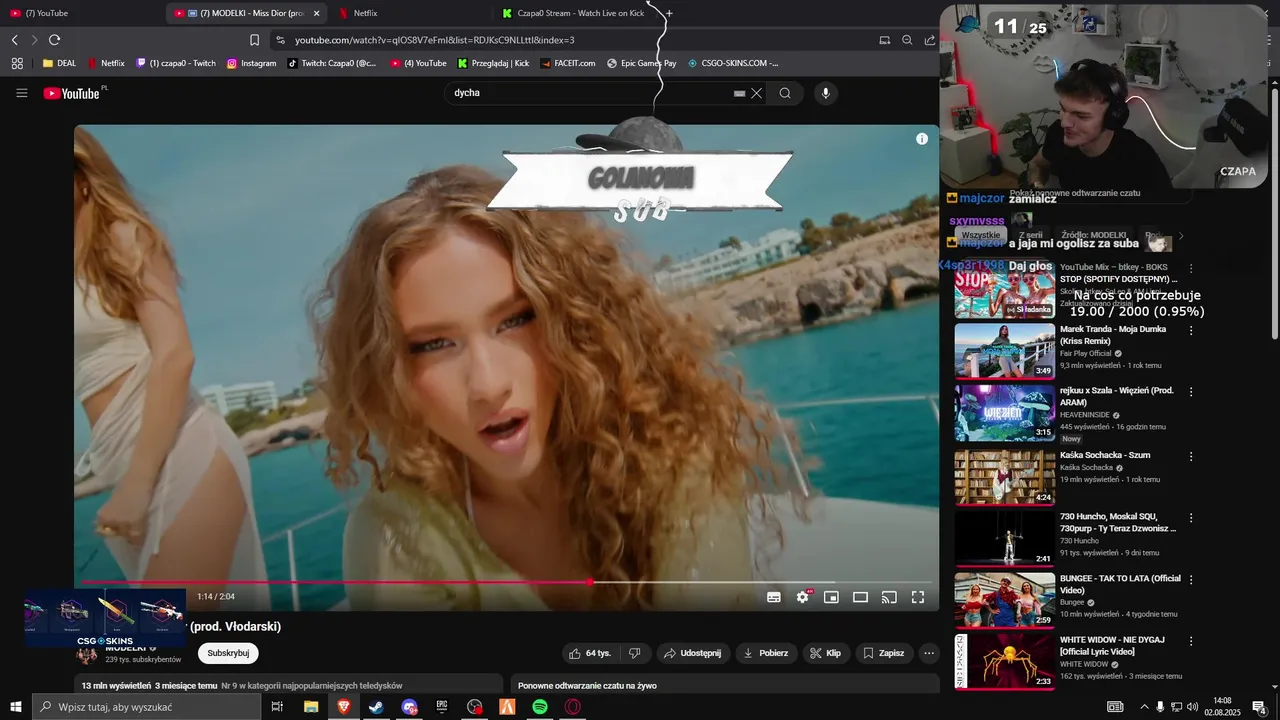Select the Źródło: MODELKI filter chip
This screenshot has width=1280, height=720.
(x=1093, y=235)
